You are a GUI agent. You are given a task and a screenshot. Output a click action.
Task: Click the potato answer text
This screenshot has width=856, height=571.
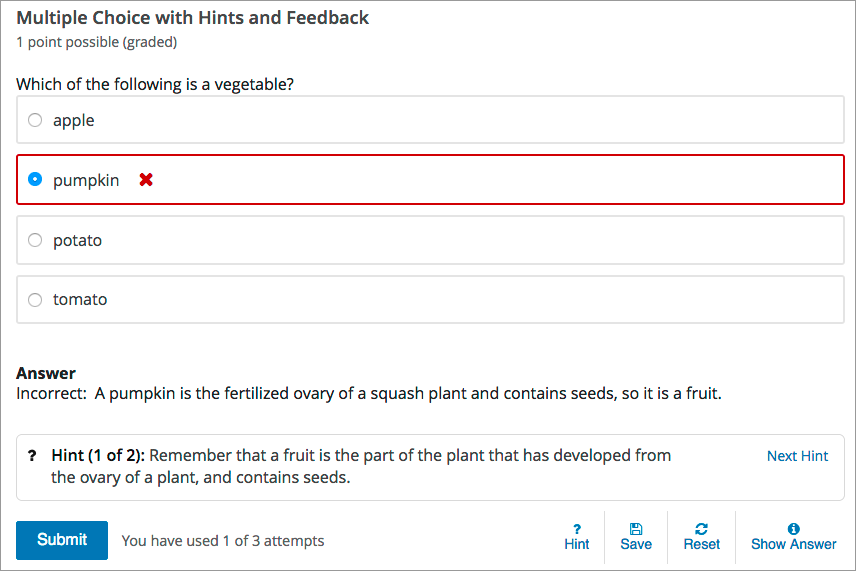[x=77, y=240]
